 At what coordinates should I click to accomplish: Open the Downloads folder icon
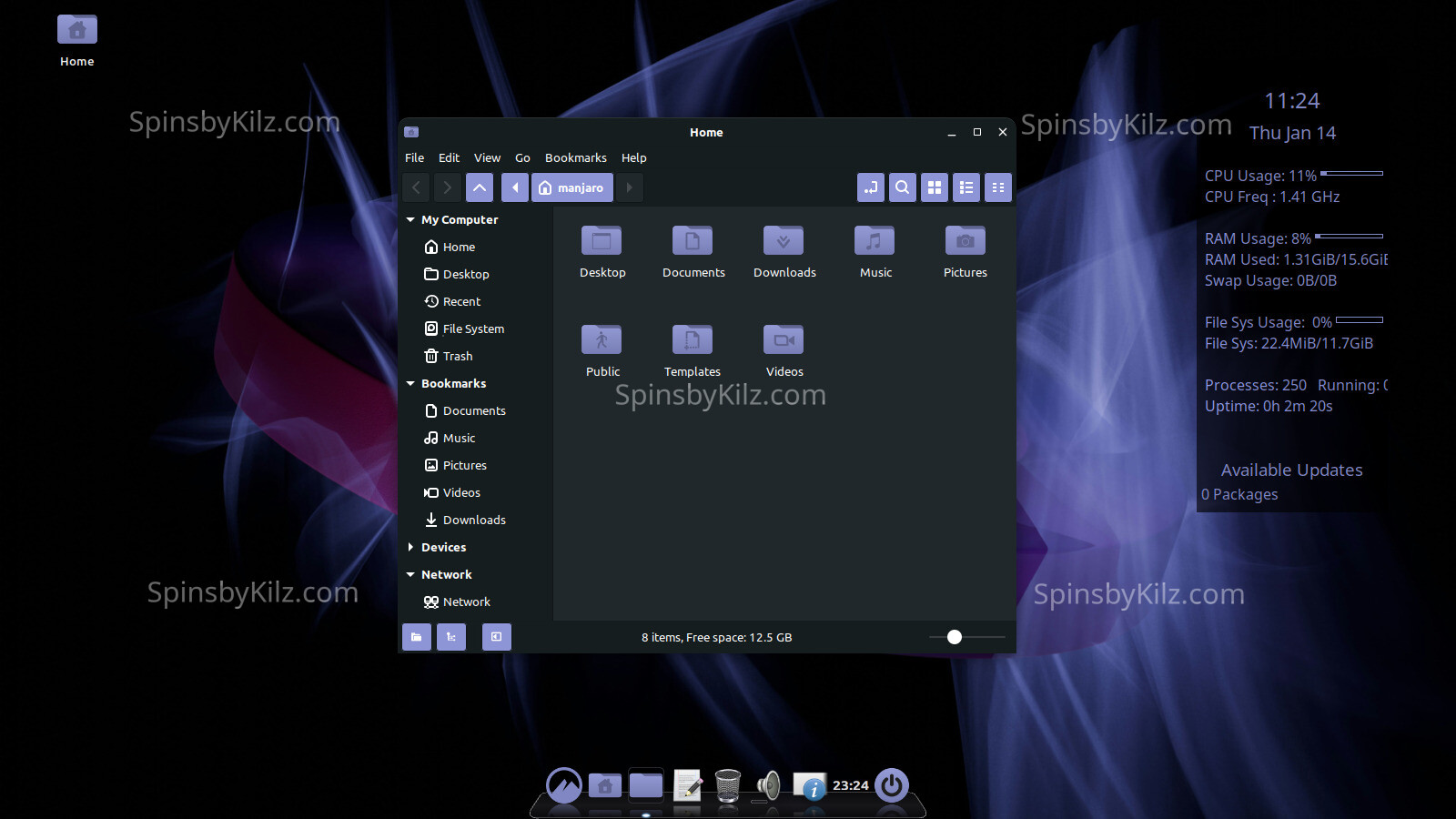point(784,242)
